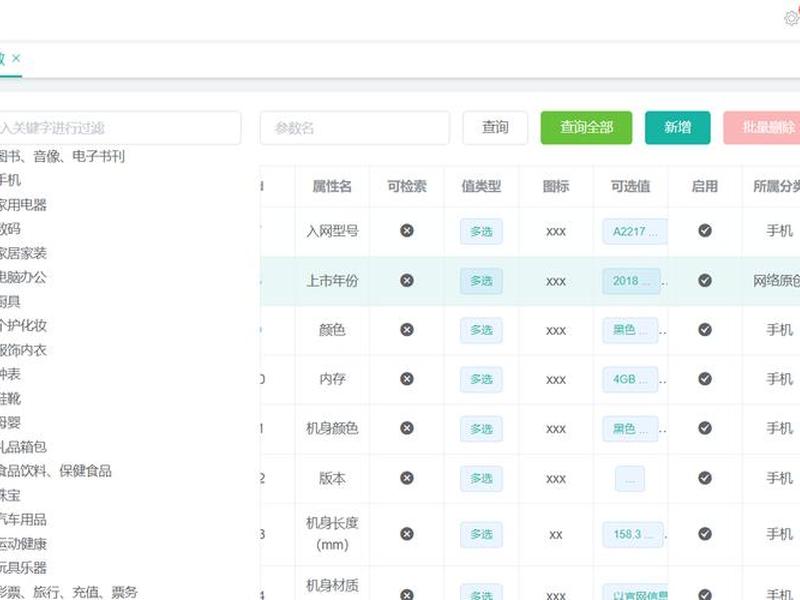Click the 启用 column header
This screenshot has height=600, width=800.
(705, 187)
